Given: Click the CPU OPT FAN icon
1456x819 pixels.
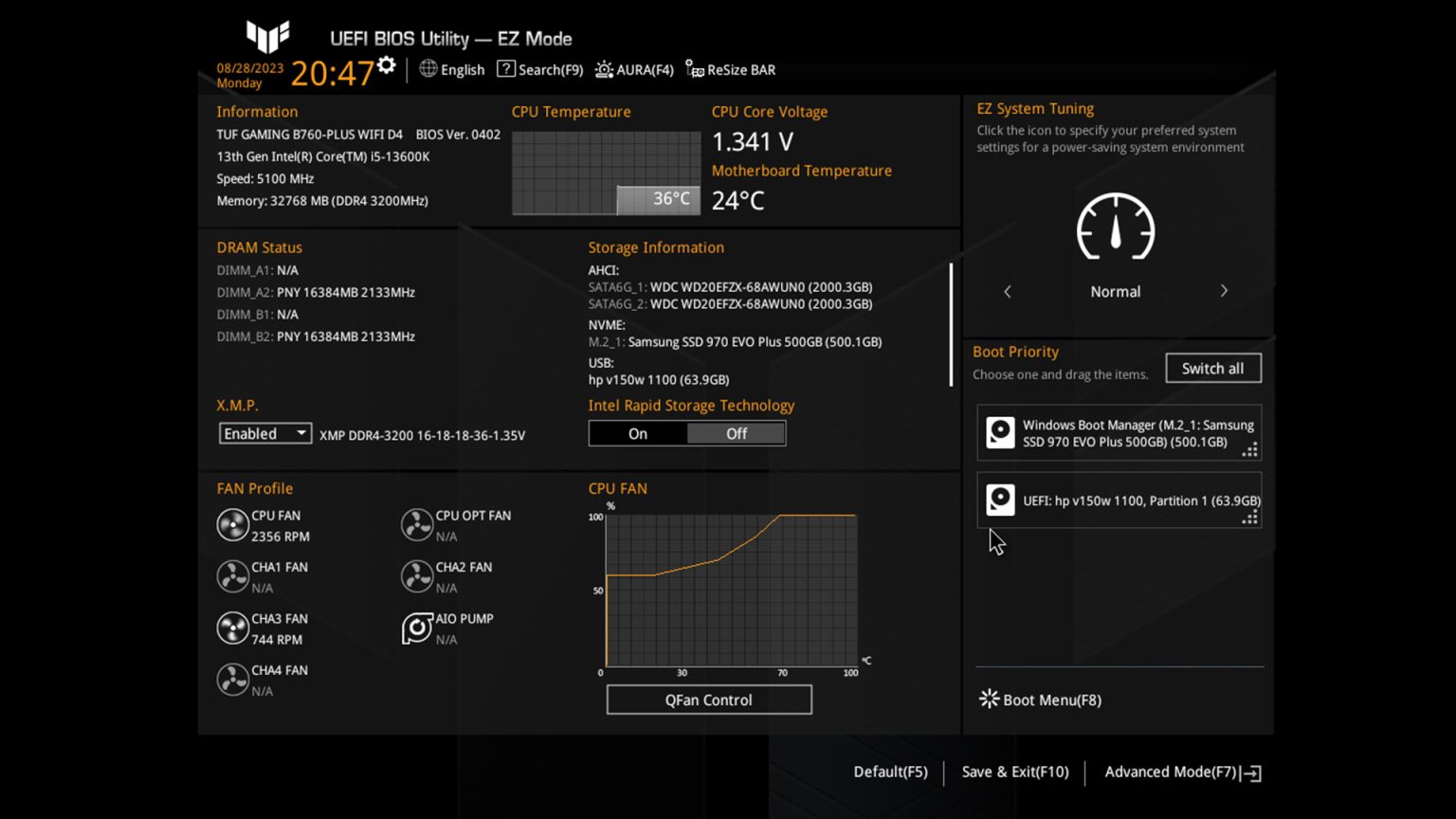Looking at the screenshot, I should coord(417,524).
